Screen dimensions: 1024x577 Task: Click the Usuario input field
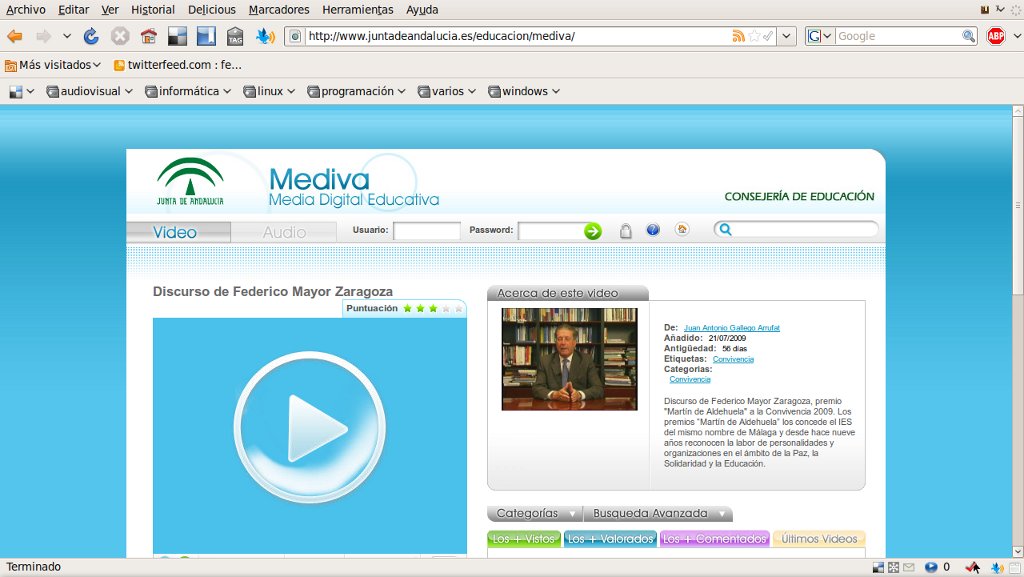point(427,230)
